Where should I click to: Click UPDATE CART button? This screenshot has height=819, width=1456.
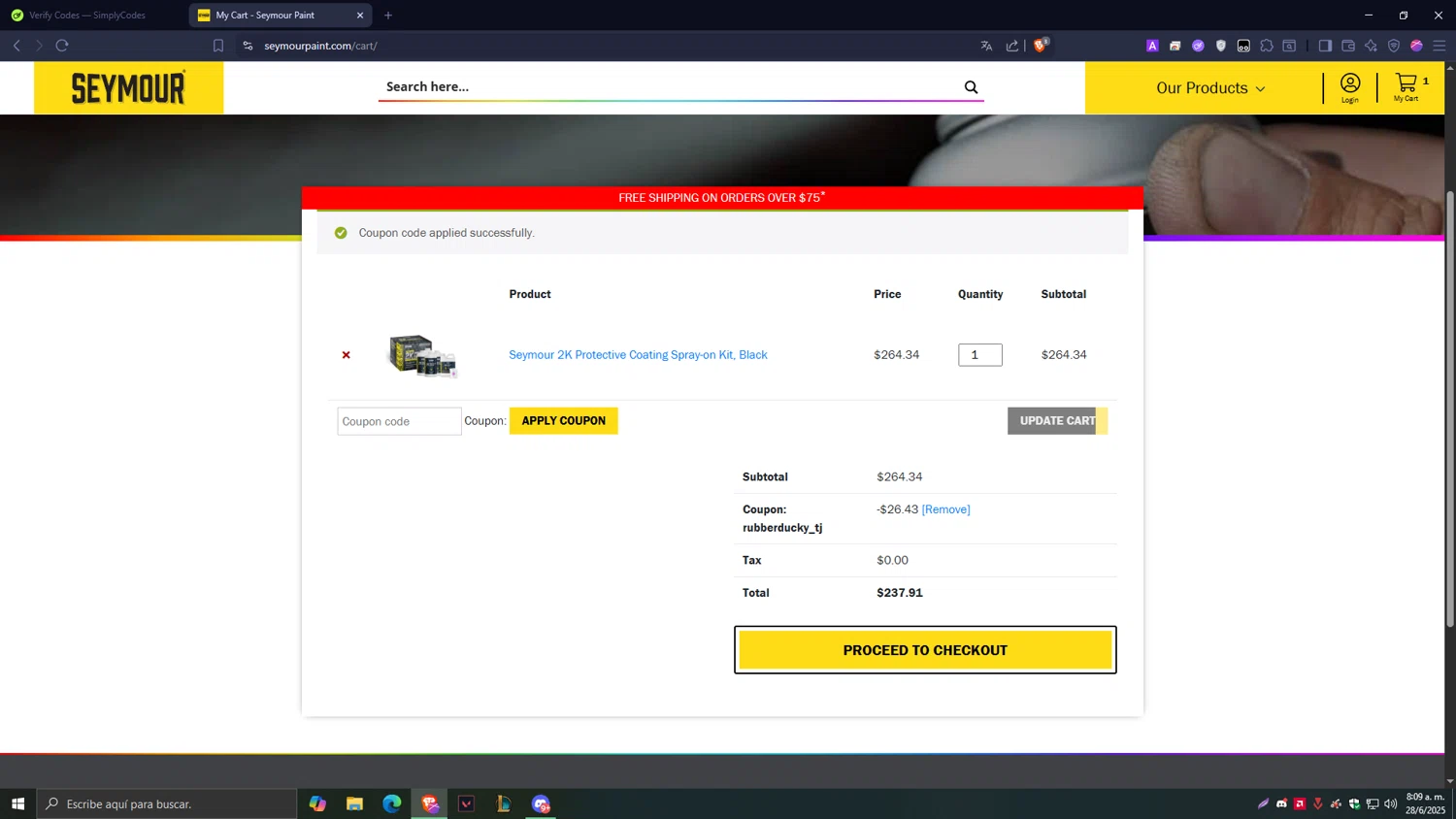pyautogui.click(x=1057, y=420)
